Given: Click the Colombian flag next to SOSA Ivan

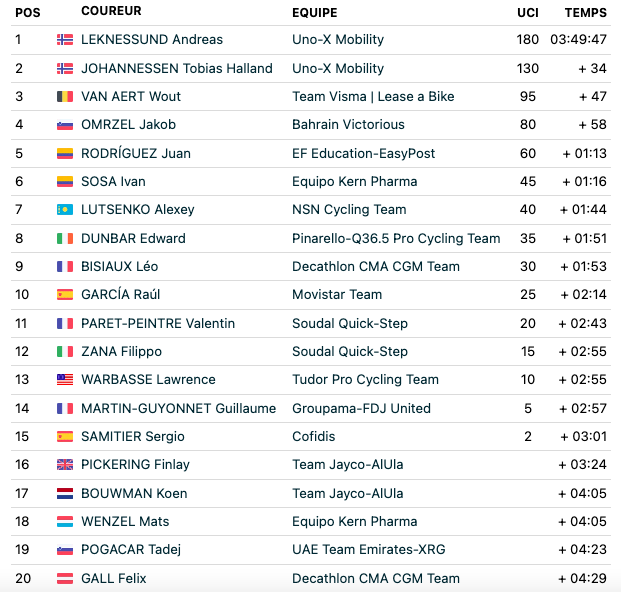Looking at the screenshot, I should tap(65, 182).
